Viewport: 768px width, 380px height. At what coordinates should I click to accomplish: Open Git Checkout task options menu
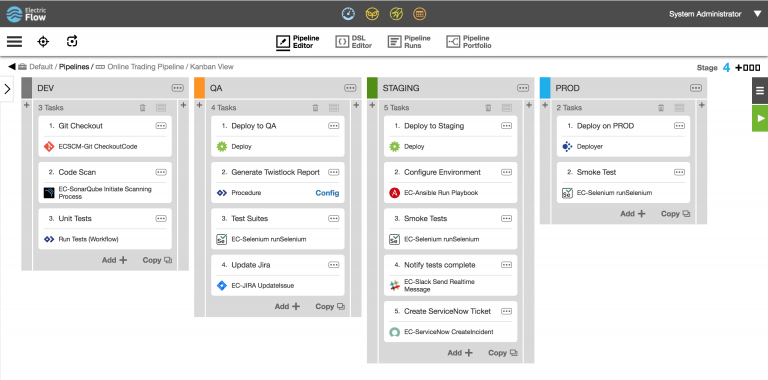[161, 126]
